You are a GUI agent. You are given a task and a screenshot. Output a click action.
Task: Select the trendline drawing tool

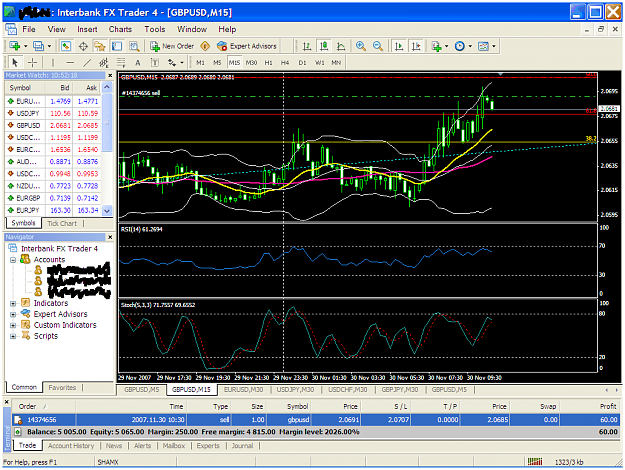pyautogui.click(x=87, y=63)
